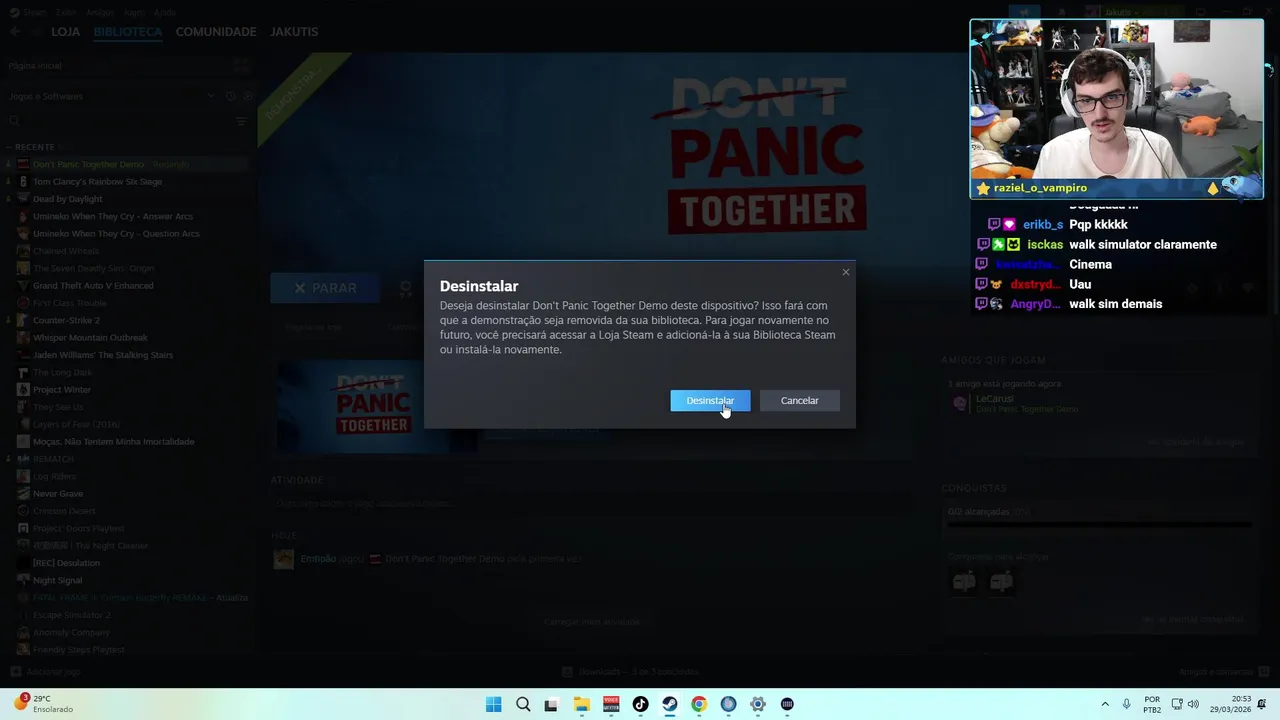Viewport: 1280px width, 720px height.
Task: Open game settings gear beside PARAR
Action: [x=406, y=288]
